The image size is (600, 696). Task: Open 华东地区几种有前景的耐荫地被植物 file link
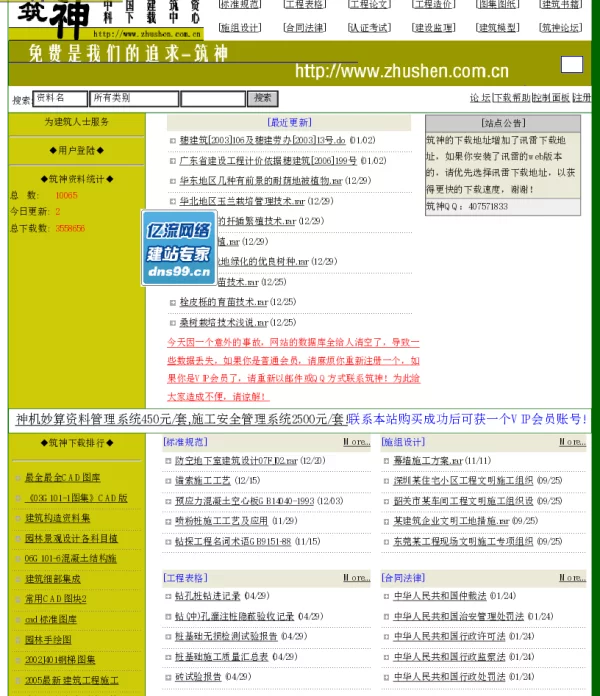pos(261,181)
